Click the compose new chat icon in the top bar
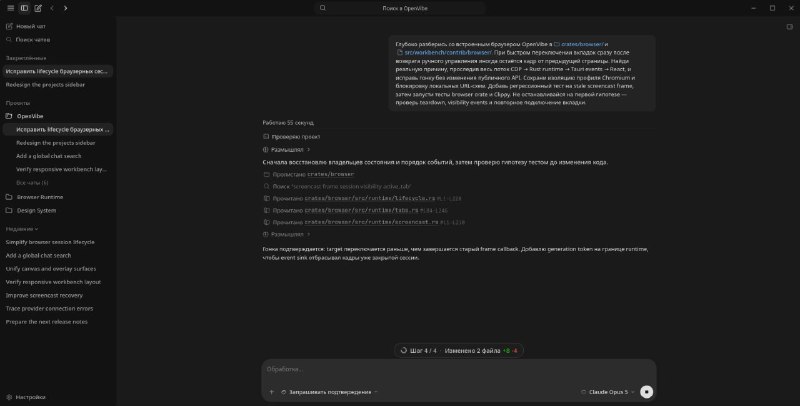 (x=38, y=8)
